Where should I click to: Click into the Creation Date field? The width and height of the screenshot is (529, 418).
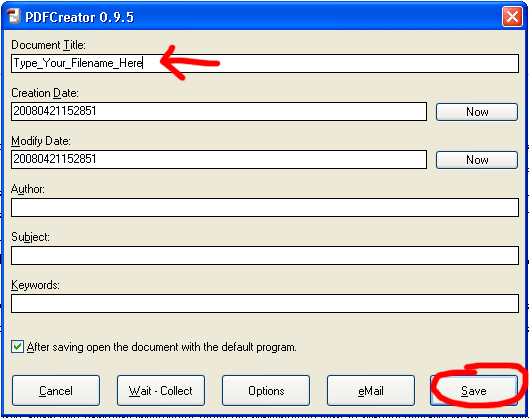click(x=219, y=111)
